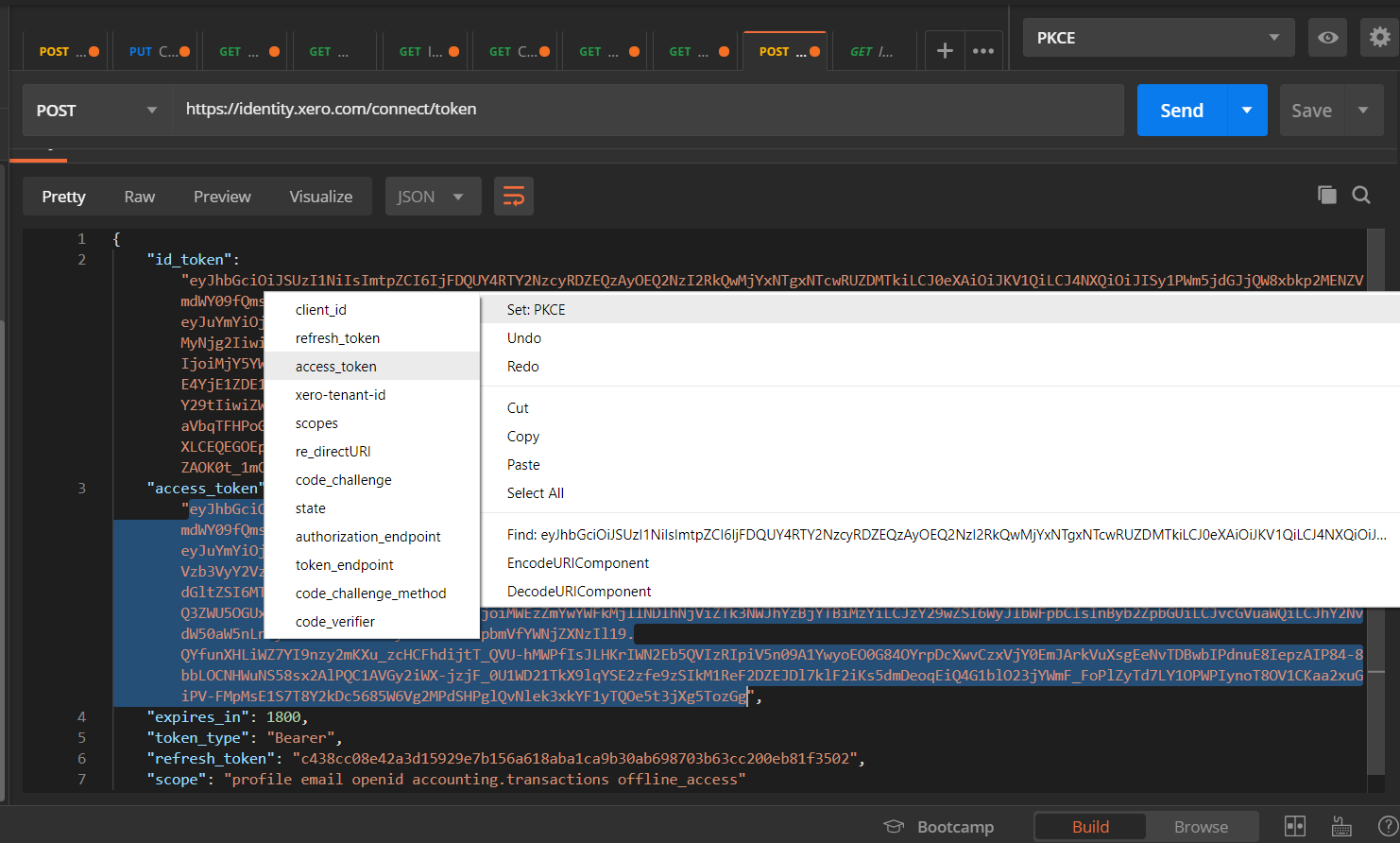This screenshot has height=843, width=1400.
Task: Click Cut in the context menu
Action: pos(941,408)
